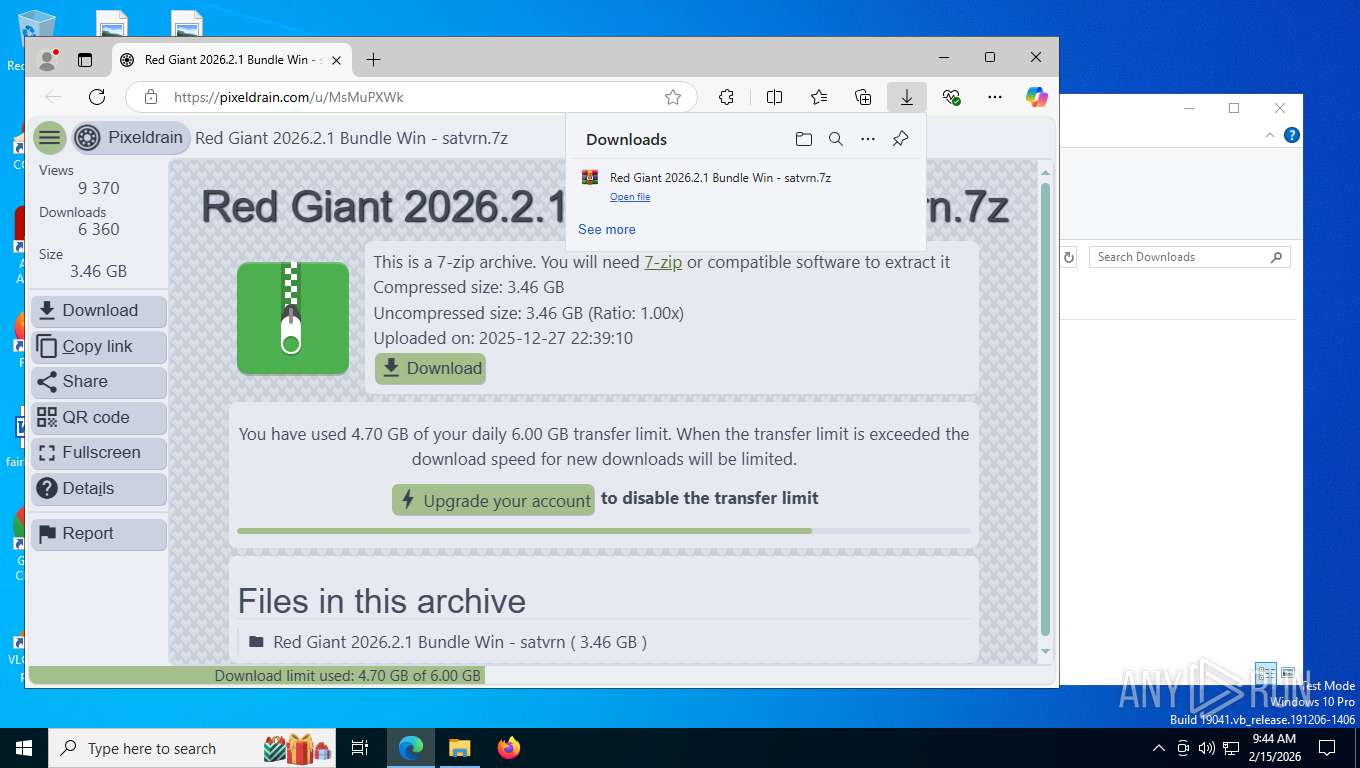
Task: Open Explorer window help icon
Action: (x=1291, y=135)
